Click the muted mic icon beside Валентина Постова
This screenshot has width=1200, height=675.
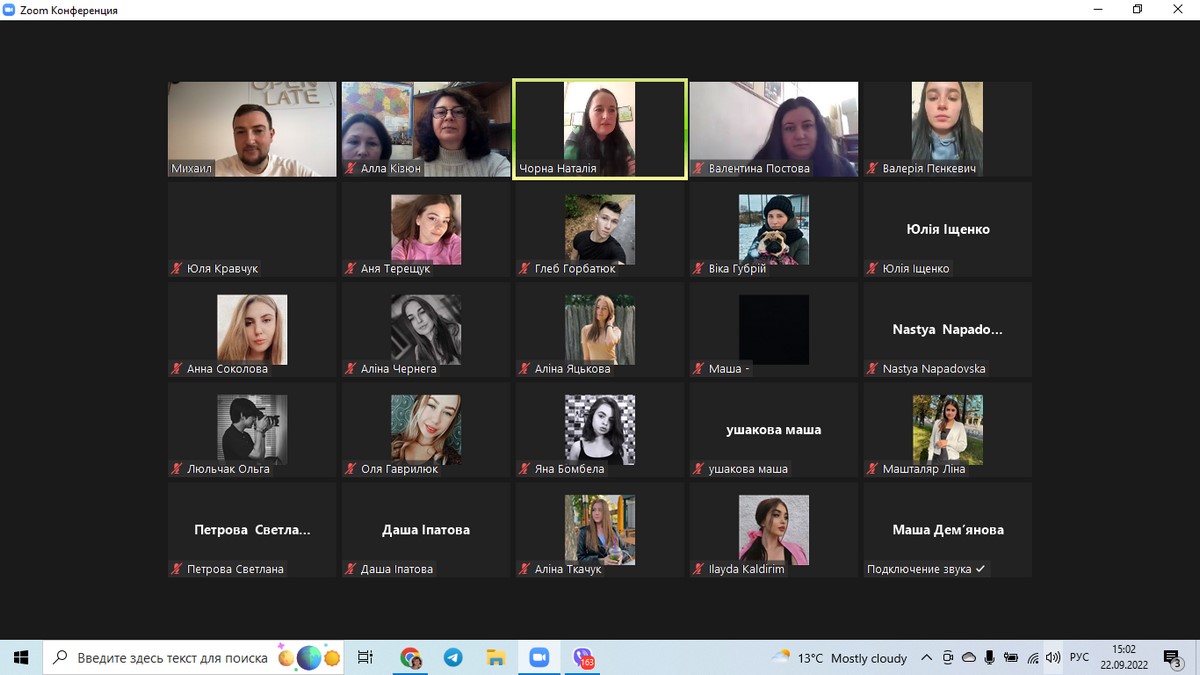coord(699,169)
